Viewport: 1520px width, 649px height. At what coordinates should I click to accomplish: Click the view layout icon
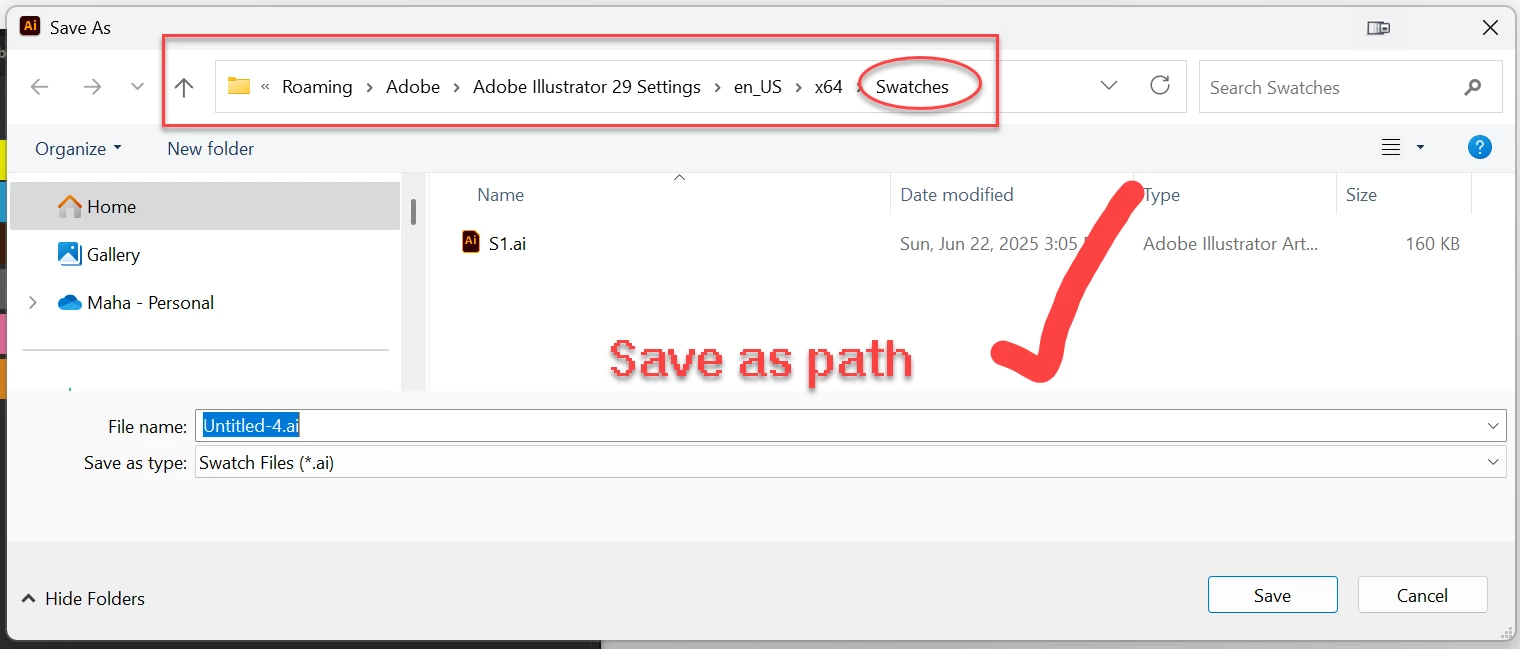click(x=1391, y=148)
